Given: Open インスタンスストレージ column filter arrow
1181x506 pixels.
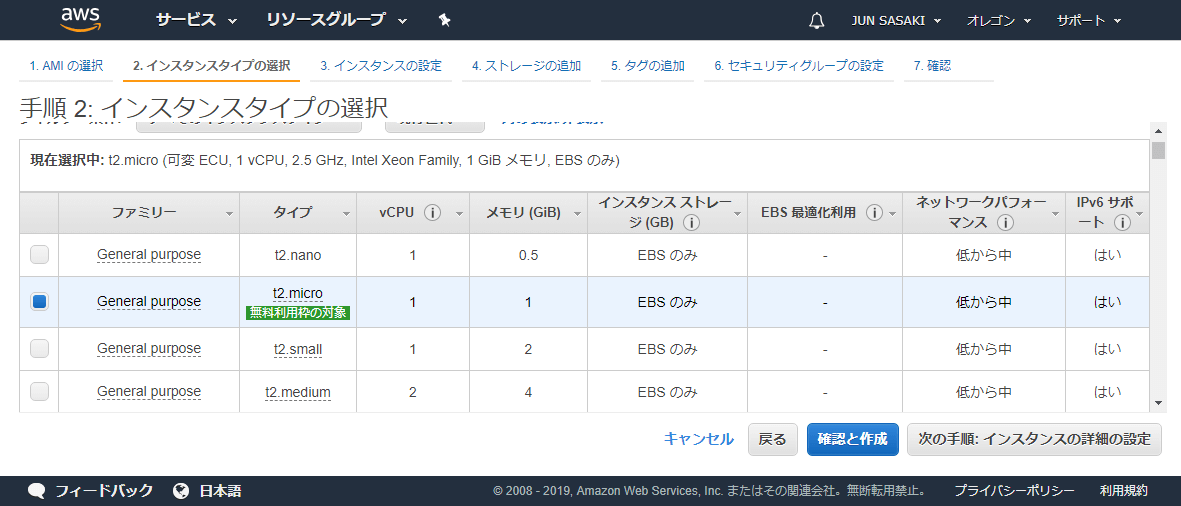Looking at the screenshot, I should pos(737,215).
